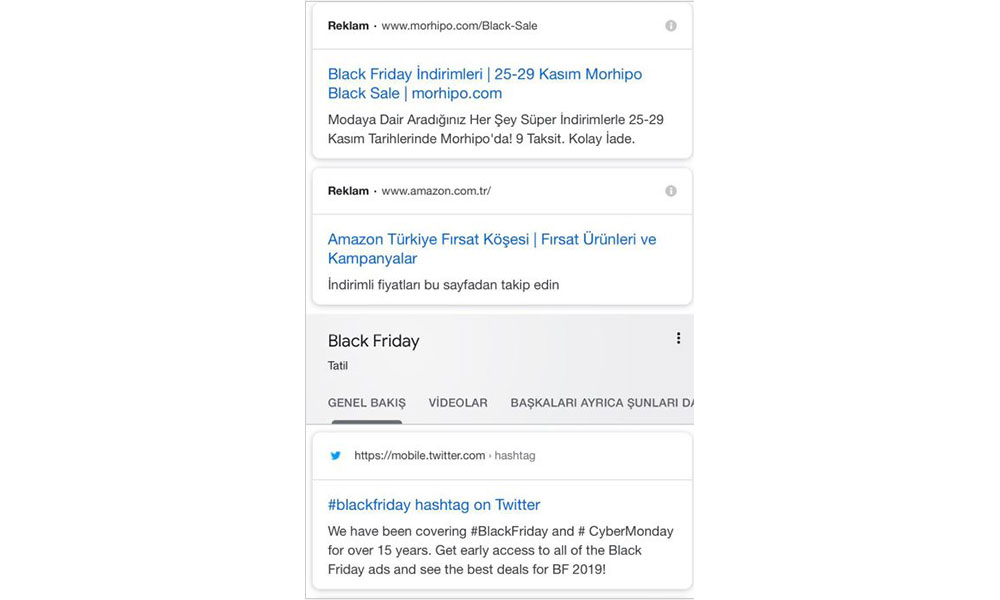Viewport: 1000px width, 600px height.
Task: Click the Reklam label on the Morhipo ad
Action: (348, 26)
